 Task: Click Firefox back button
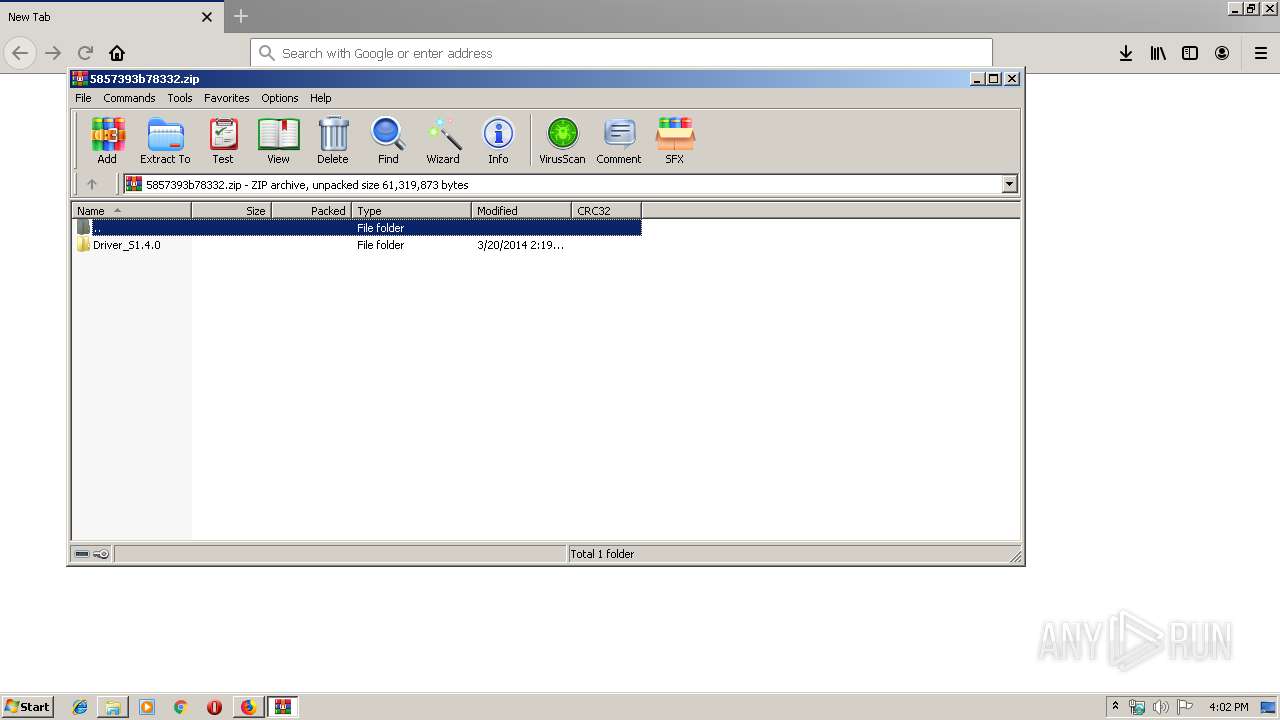[x=20, y=53]
